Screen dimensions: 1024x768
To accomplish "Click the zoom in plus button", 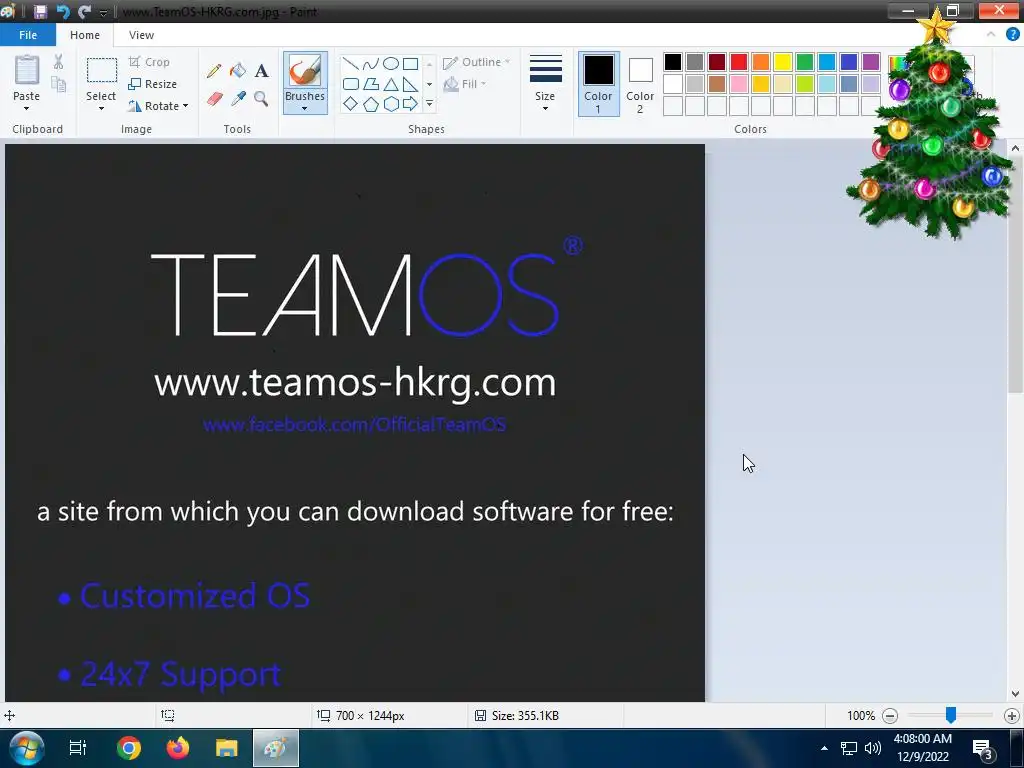I will [1012, 716].
